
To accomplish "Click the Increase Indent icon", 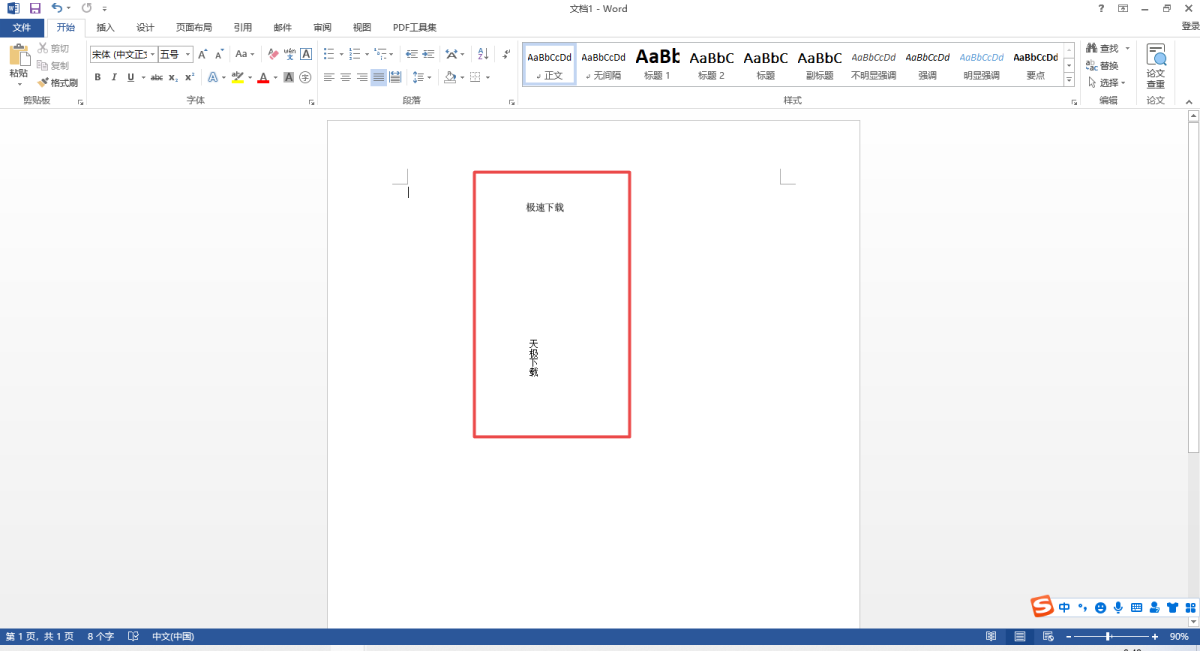I will pos(428,54).
